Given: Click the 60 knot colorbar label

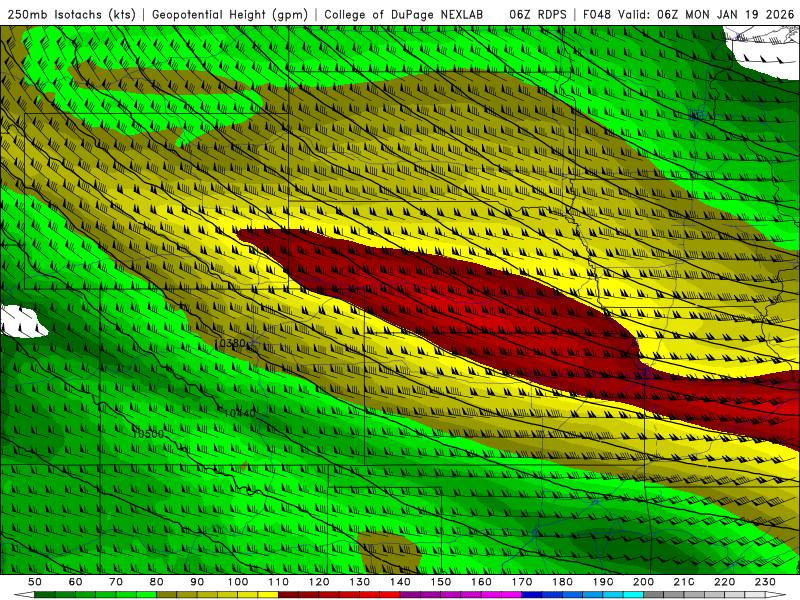Looking at the screenshot, I should point(75,582).
